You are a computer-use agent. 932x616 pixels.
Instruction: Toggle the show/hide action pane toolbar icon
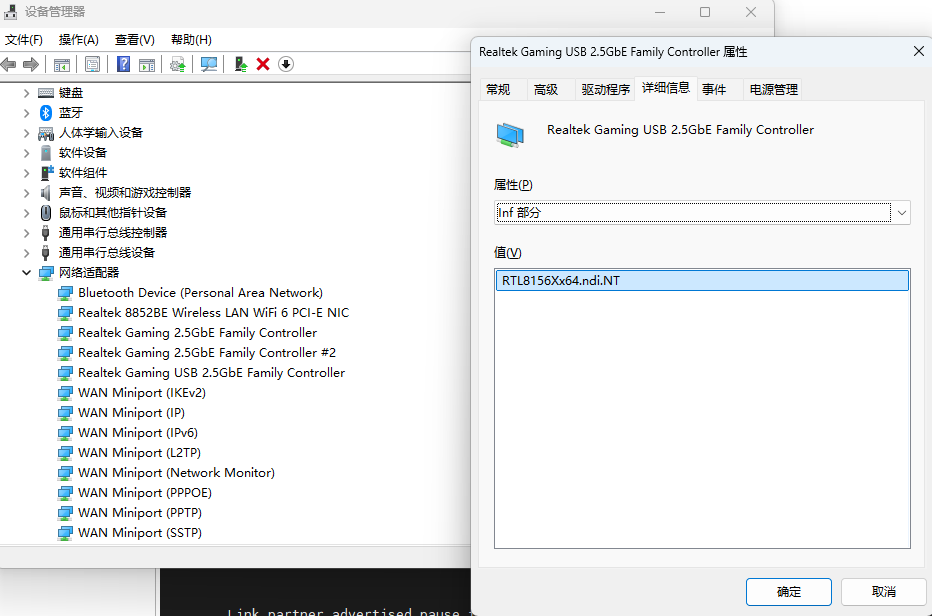147,64
